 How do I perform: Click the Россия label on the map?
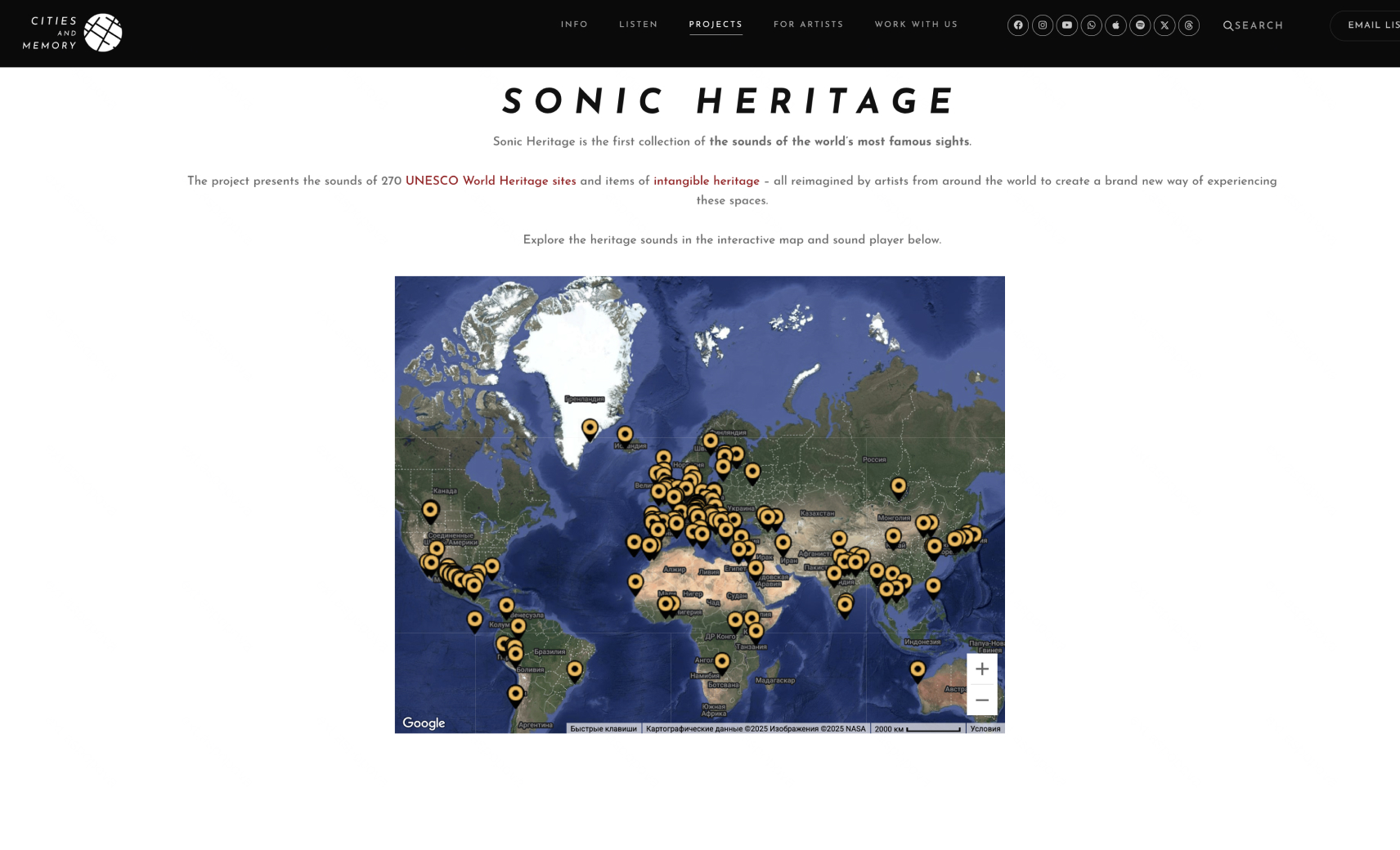pyautogui.click(x=874, y=459)
